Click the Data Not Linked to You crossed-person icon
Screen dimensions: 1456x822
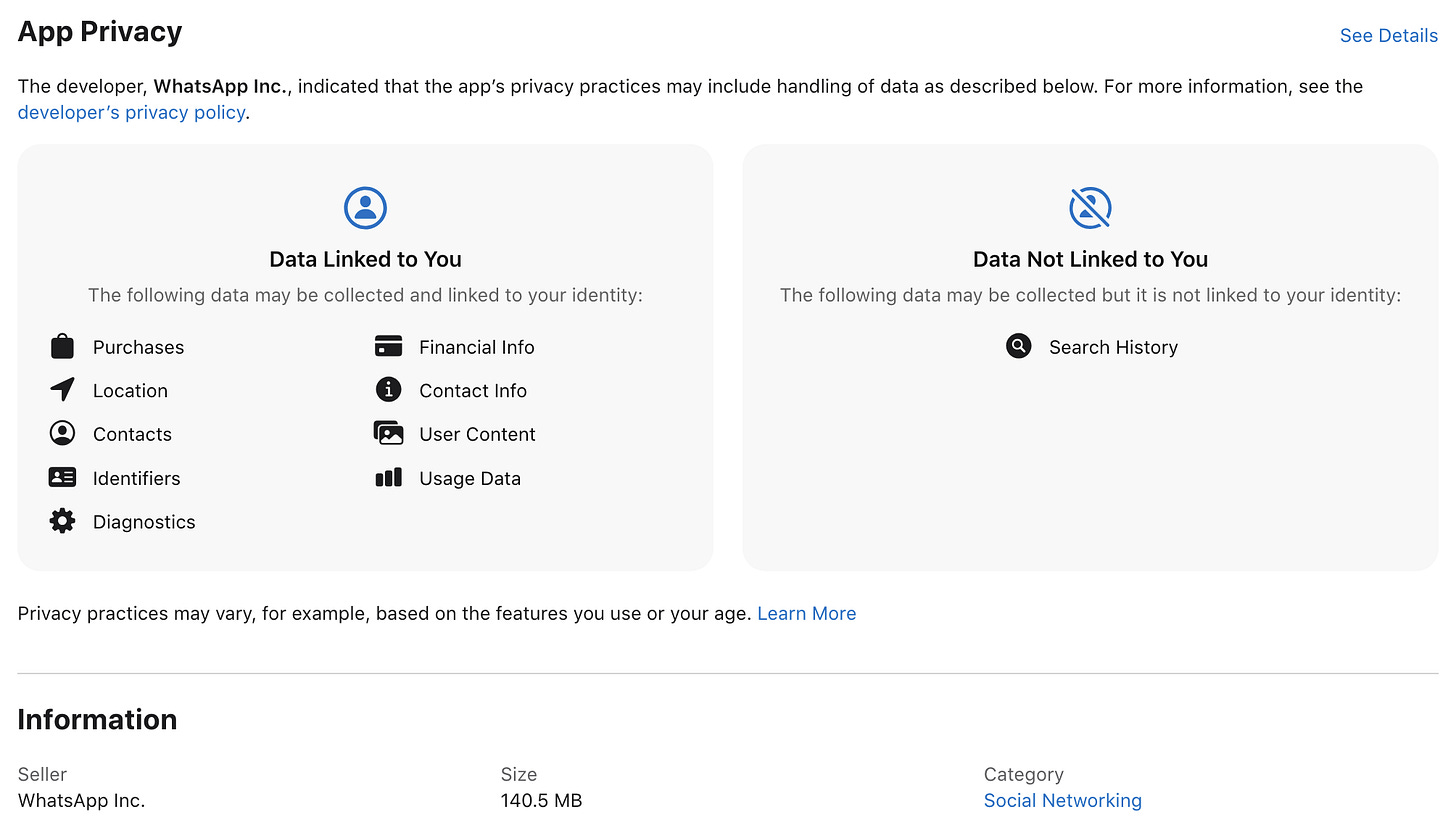[x=1090, y=208]
